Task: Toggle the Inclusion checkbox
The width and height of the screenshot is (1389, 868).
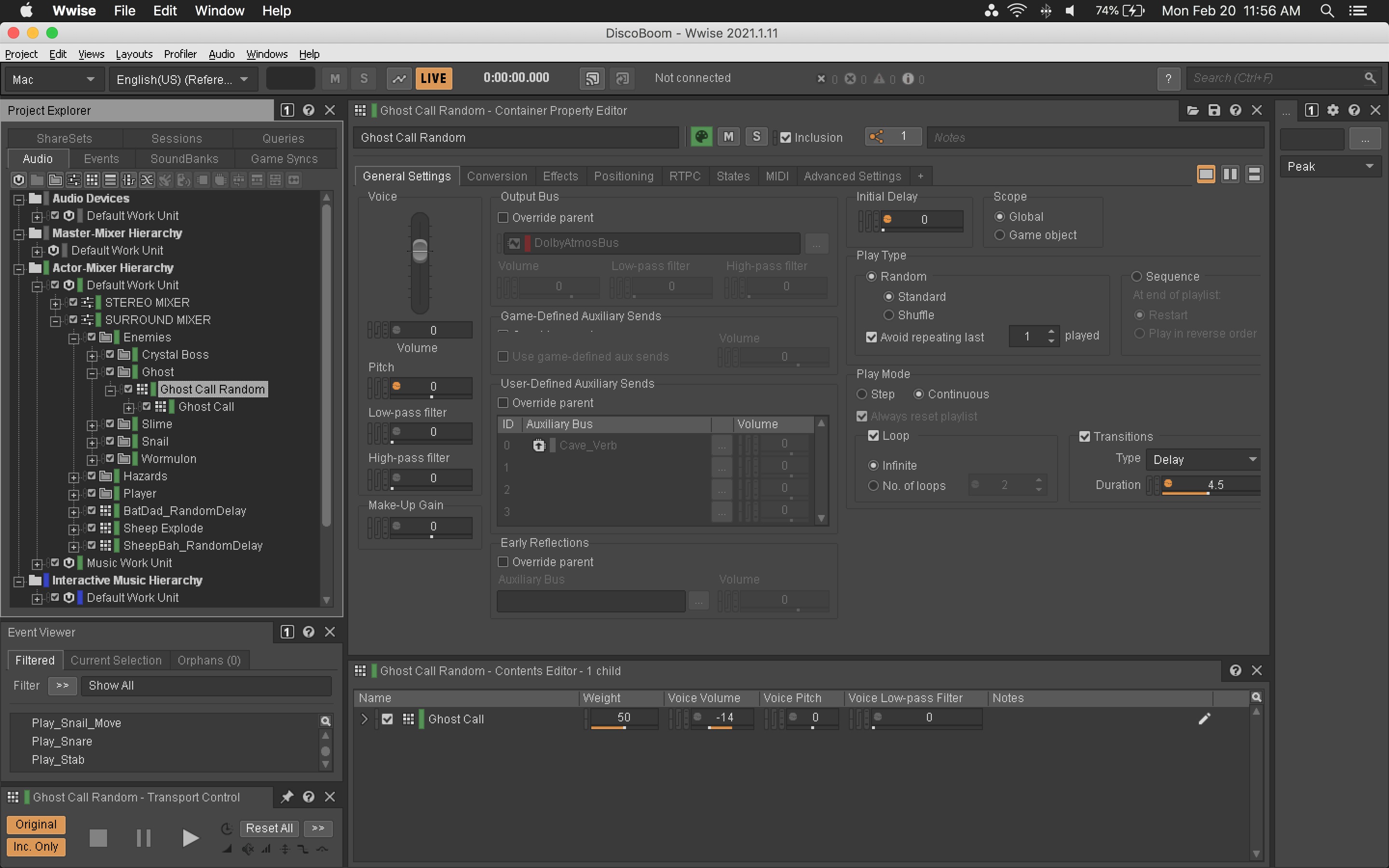Action: tap(785, 138)
